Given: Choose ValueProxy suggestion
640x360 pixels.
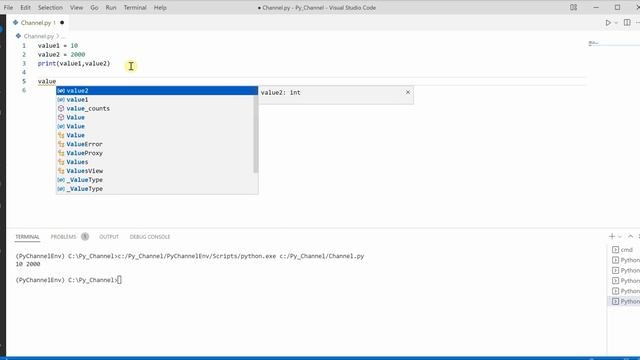Looking at the screenshot, I should coord(155,153).
